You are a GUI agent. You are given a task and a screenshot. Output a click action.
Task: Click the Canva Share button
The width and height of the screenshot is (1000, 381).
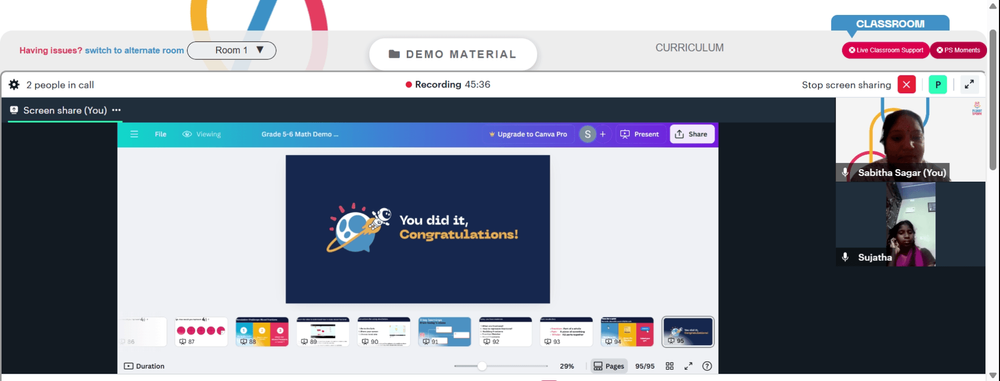(692, 134)
